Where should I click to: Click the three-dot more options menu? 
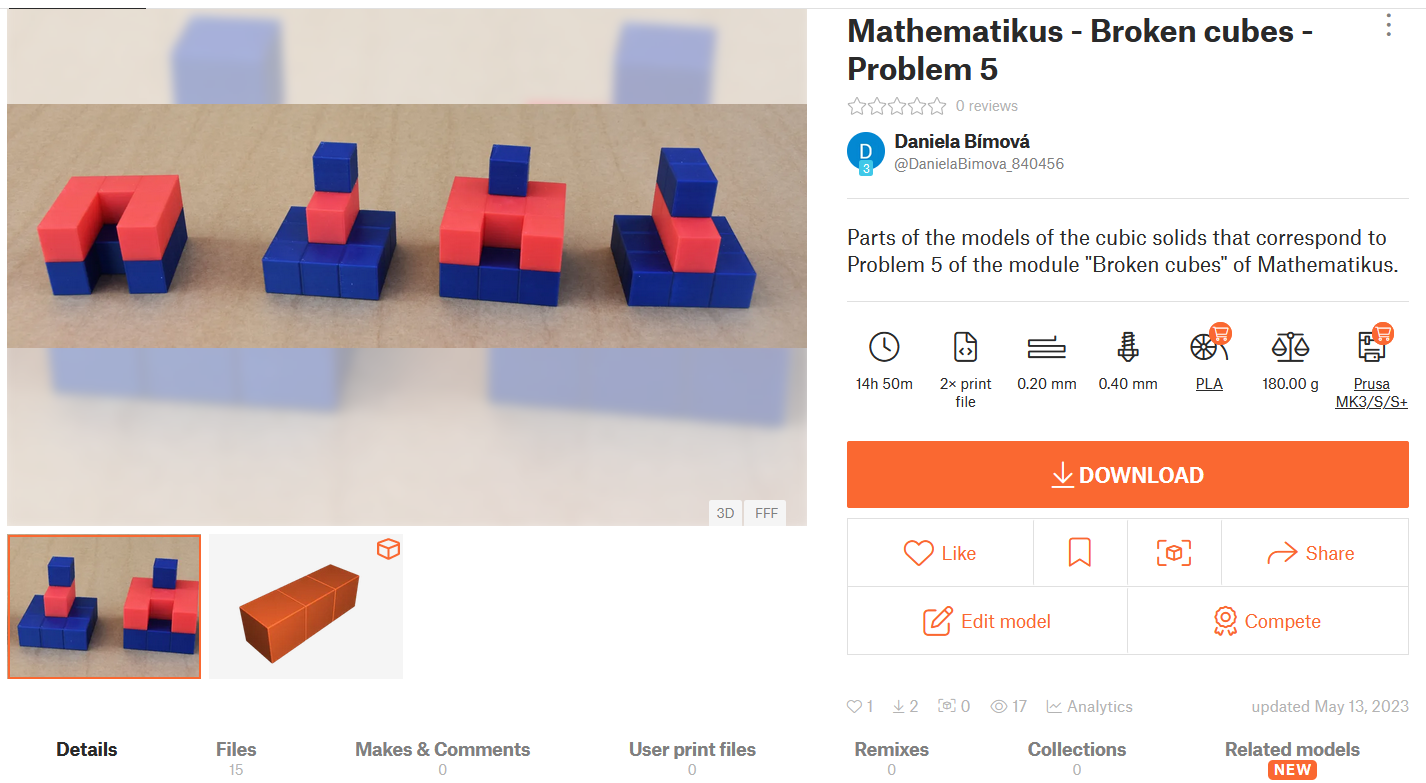1388,26
